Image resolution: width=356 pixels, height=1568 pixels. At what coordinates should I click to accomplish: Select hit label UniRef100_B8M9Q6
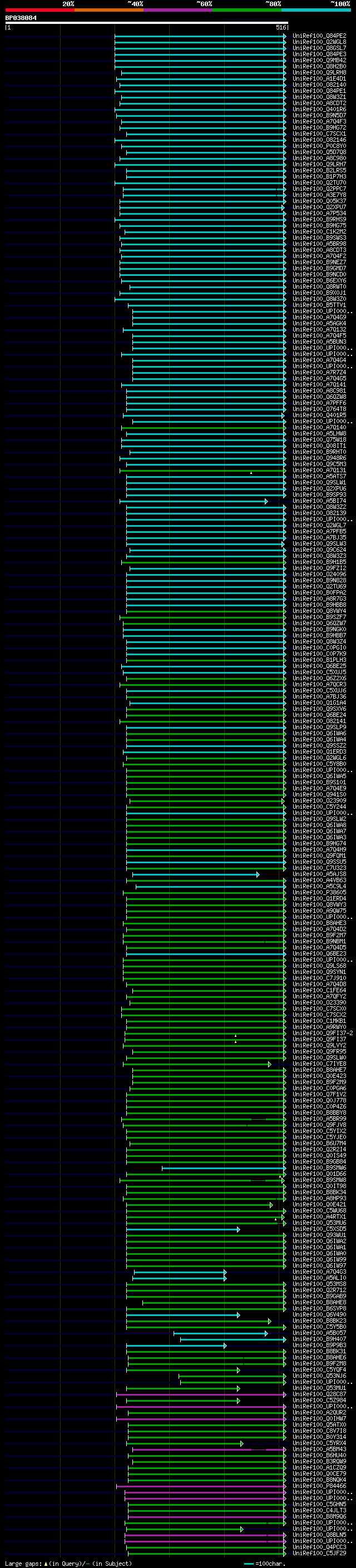coord(319,1517)
